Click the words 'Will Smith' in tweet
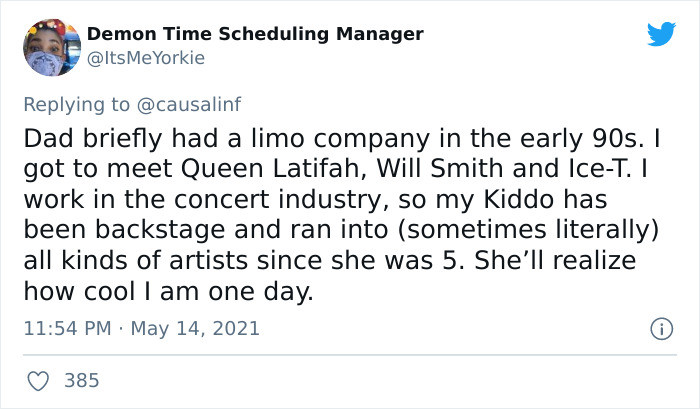Viewport: 700px width, 409px height. [440, 169]
